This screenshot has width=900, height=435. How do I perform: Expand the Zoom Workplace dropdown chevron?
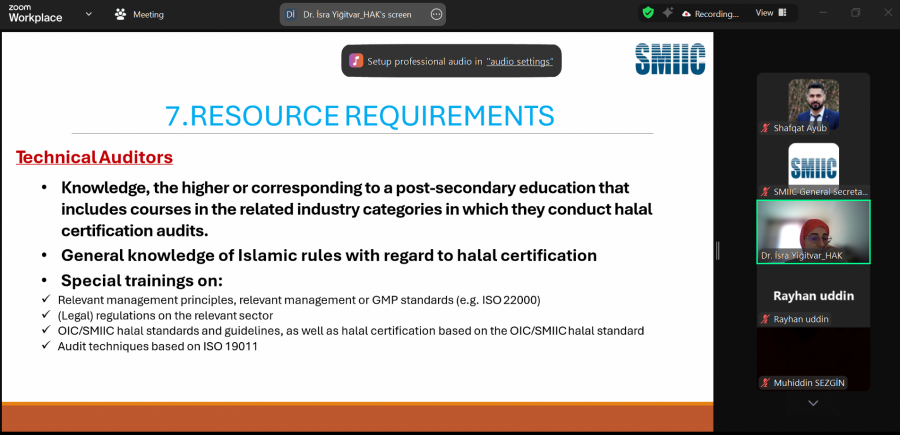point(89,14)
